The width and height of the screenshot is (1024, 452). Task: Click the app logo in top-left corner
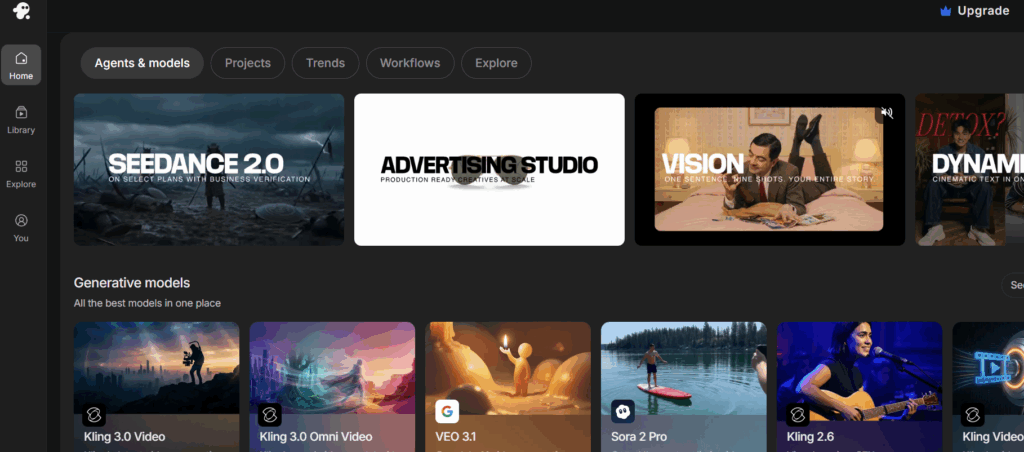tap(21, 12)
